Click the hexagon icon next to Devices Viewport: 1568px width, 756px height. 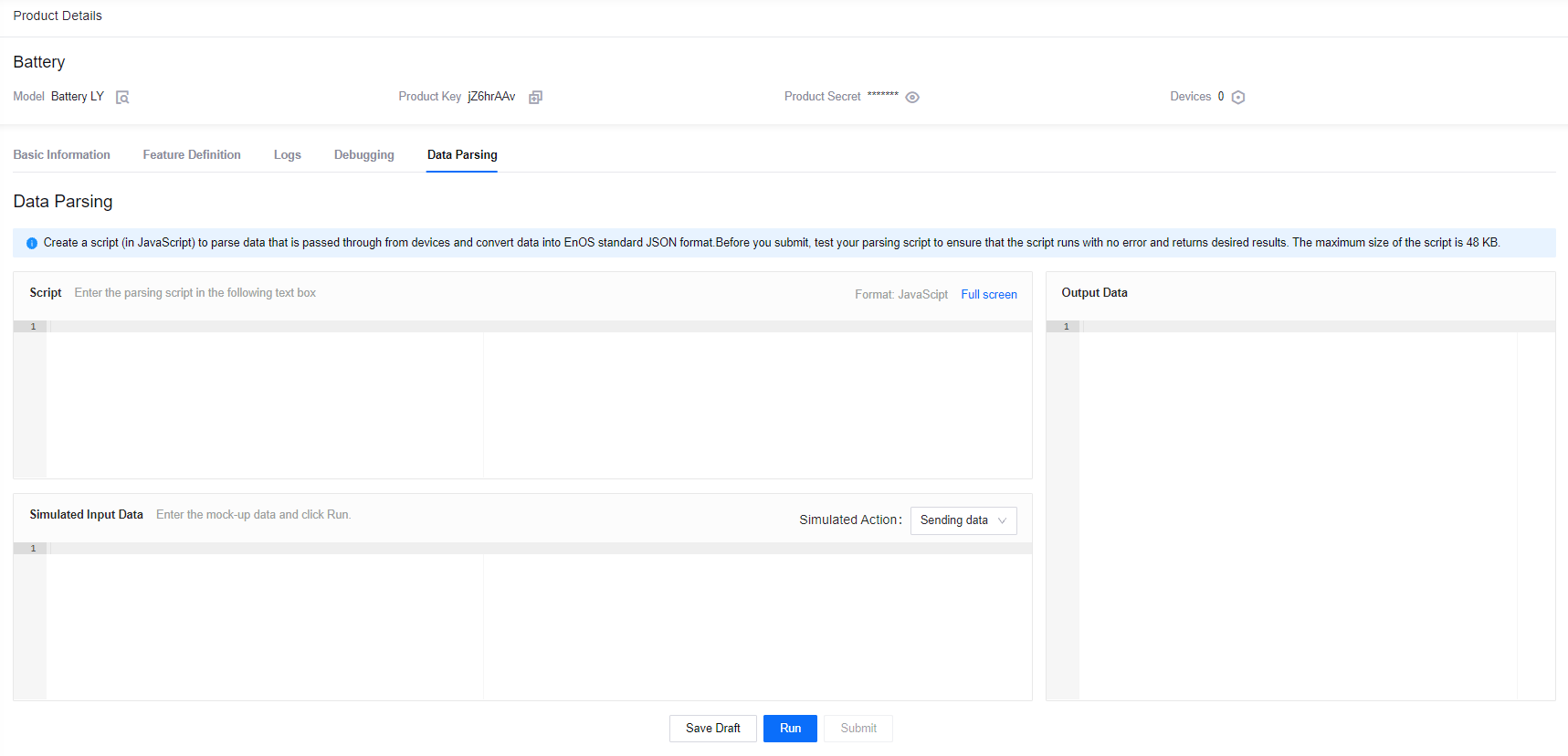click(1237, 98)
